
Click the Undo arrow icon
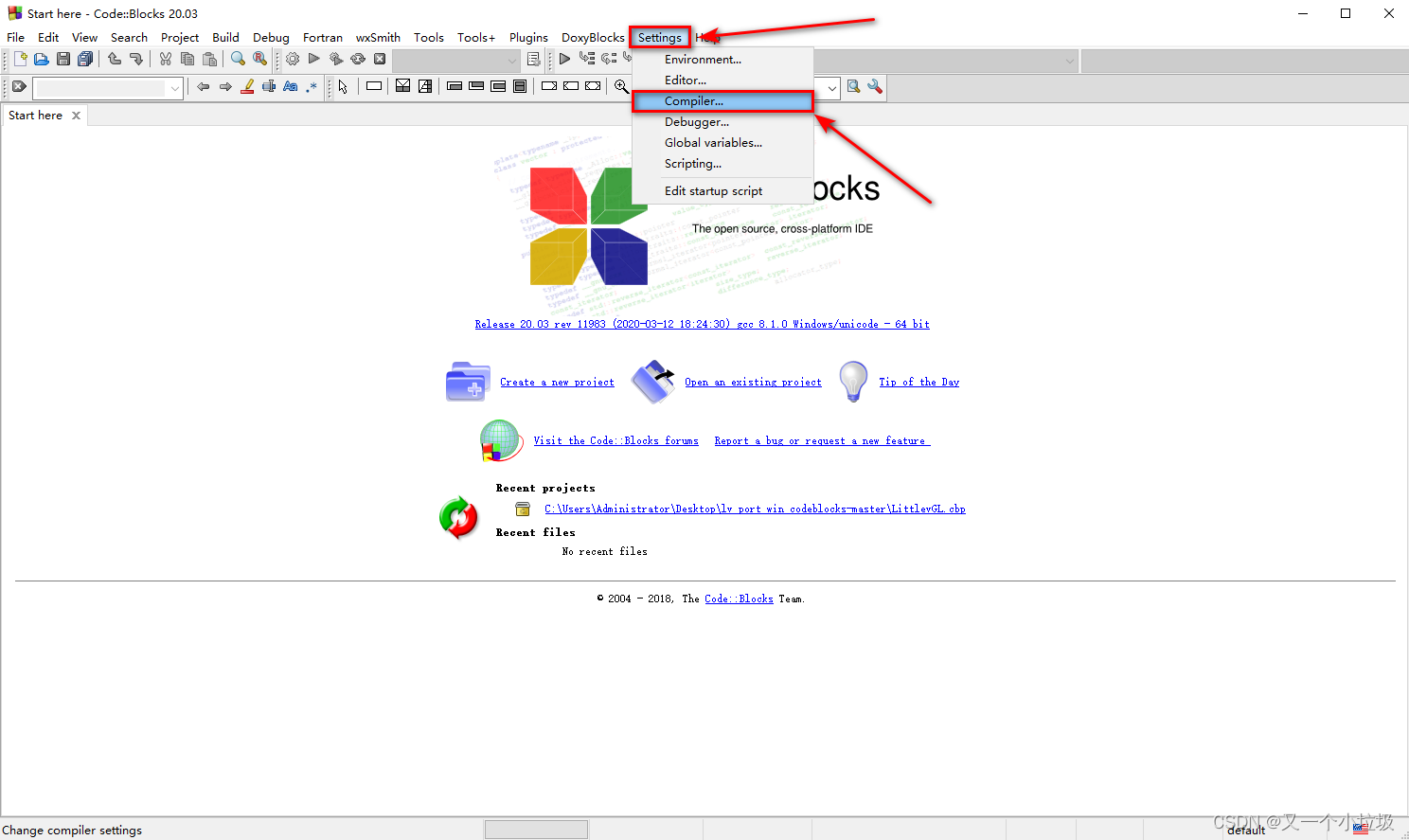115,59
